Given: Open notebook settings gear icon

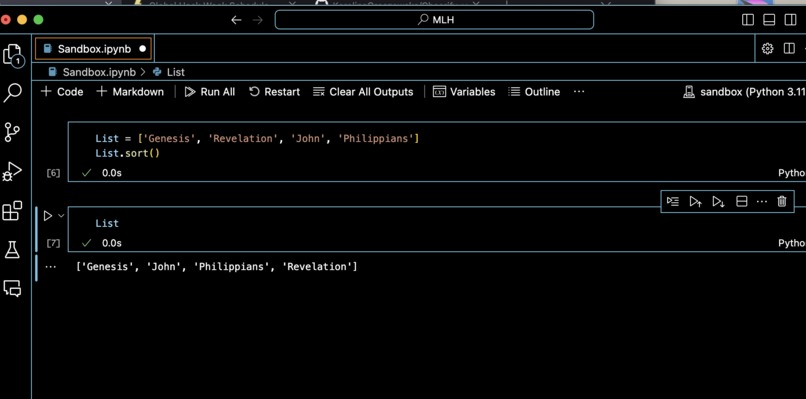Looking at the screenshot, I should pos(767,49).
